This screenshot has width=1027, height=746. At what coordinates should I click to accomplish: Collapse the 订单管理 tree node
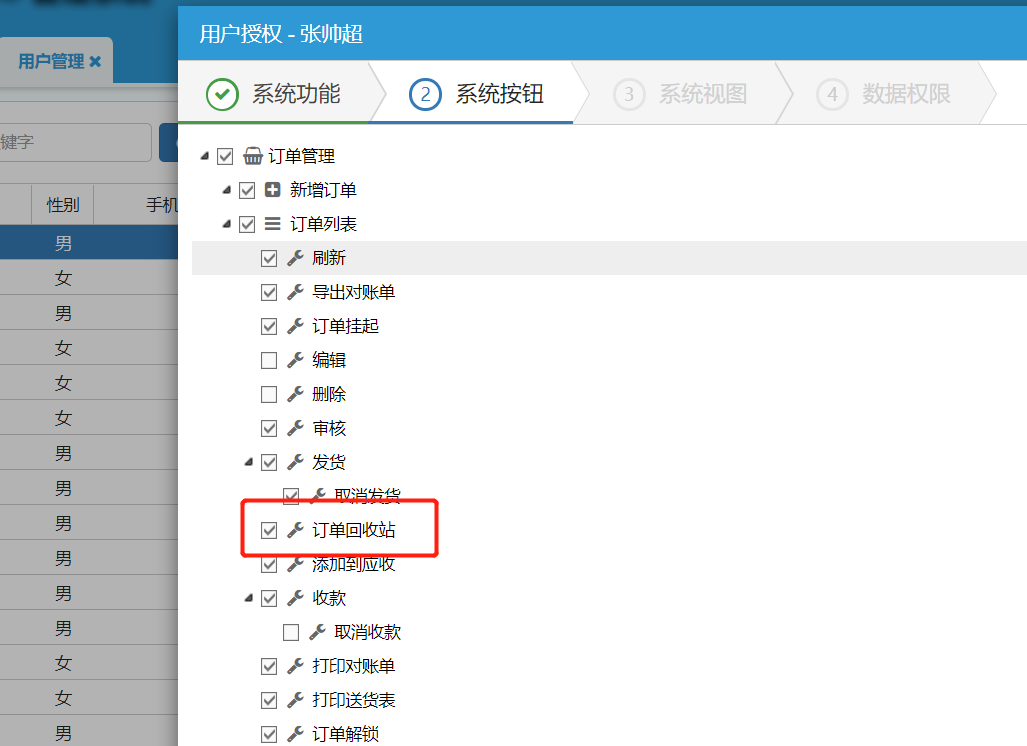205,156
